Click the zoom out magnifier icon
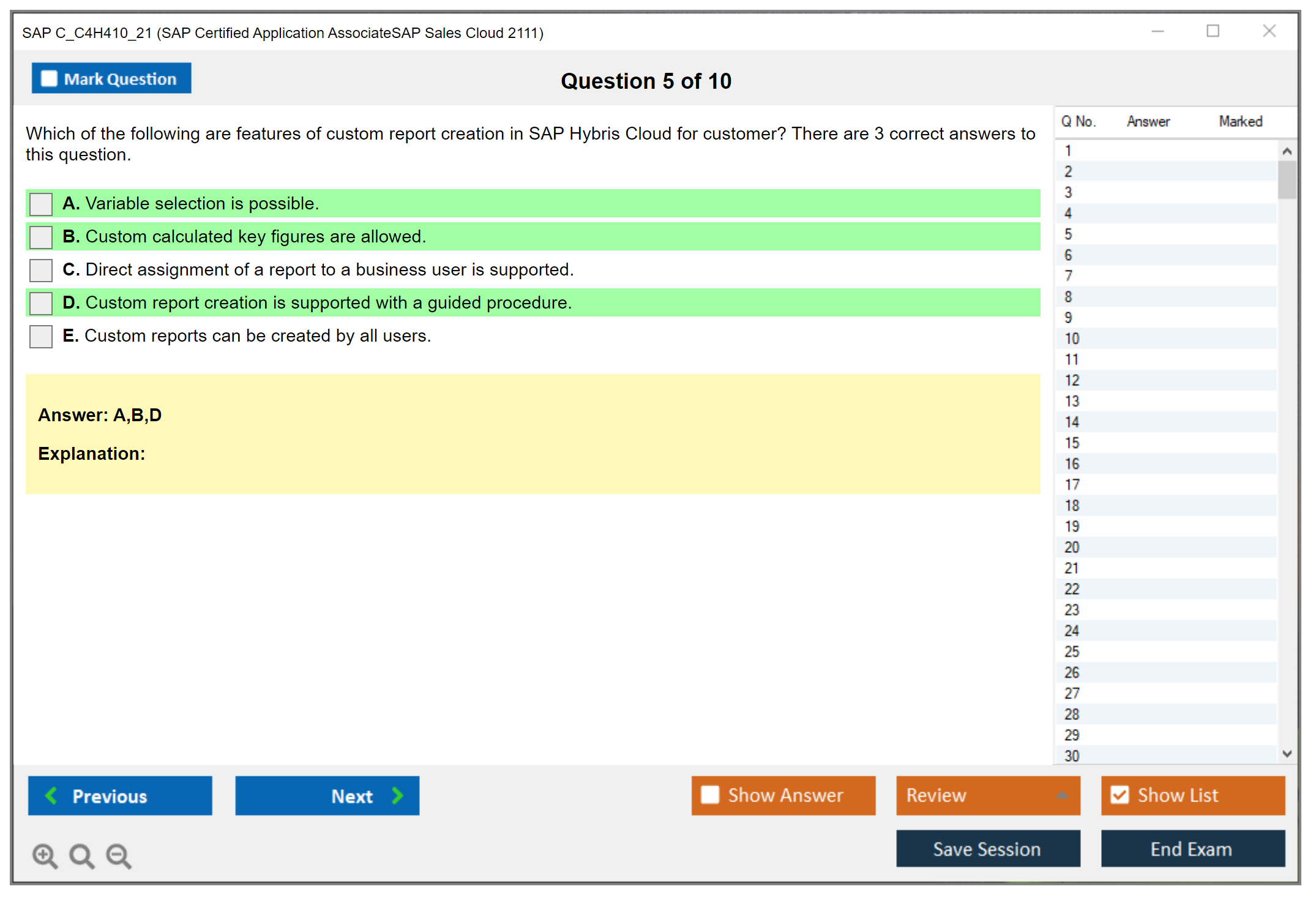 coord(118,855)
